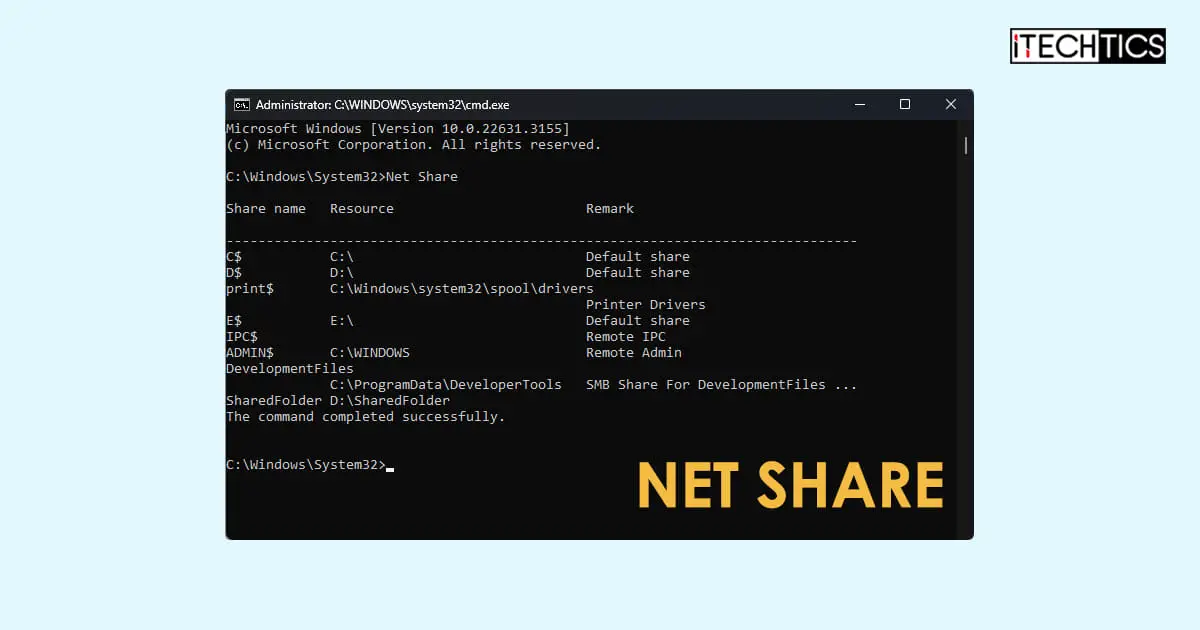Select the Net Share command text
Viewport: 1200px width, 630px height.
click(x=423, y=176)
